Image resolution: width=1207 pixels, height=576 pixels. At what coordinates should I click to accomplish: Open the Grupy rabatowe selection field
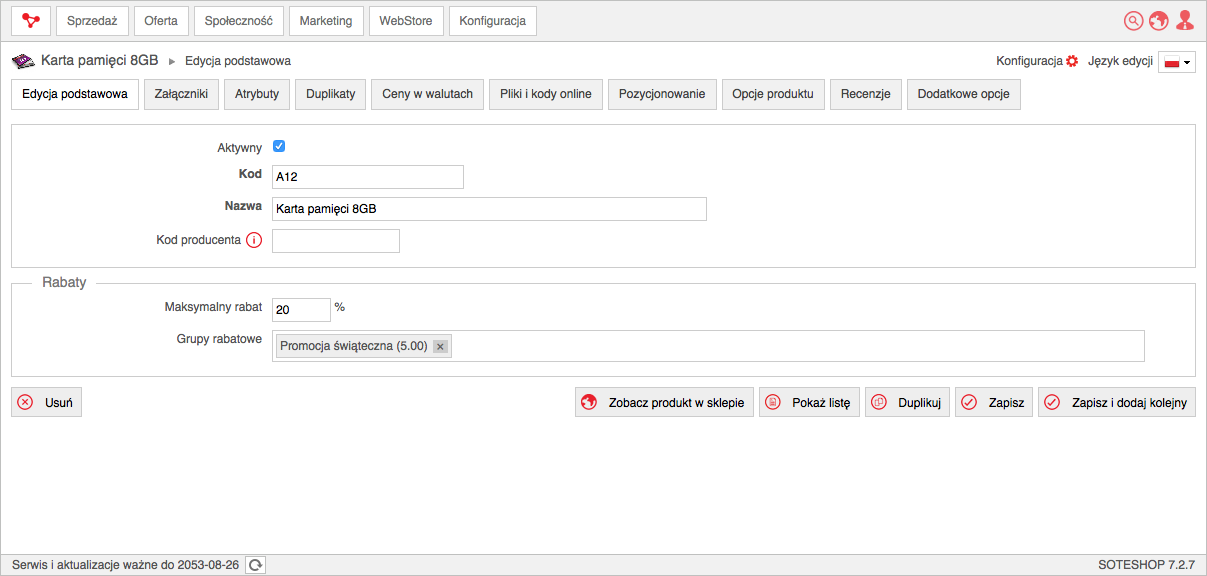[708, 346]
